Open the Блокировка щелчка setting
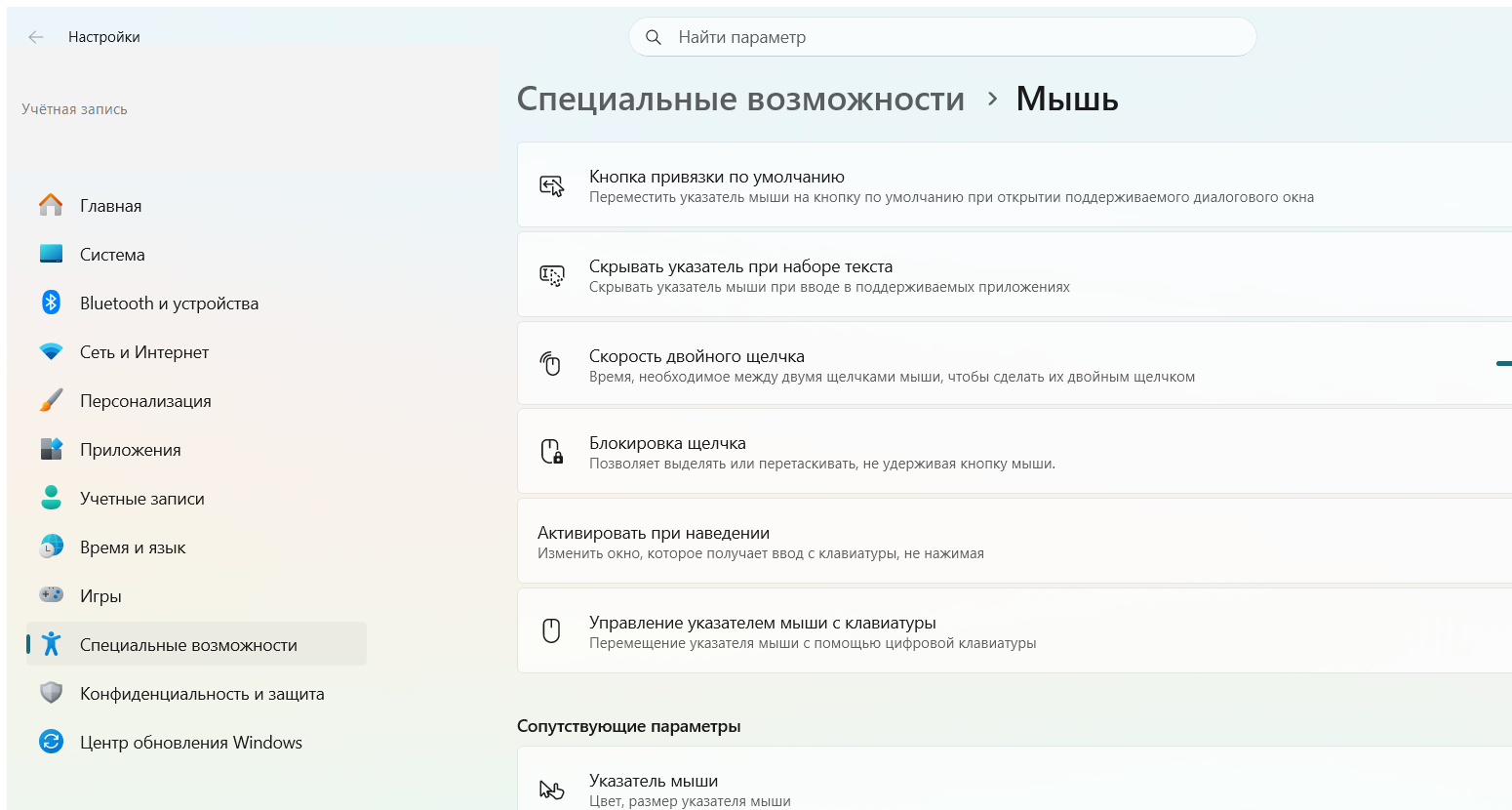1512x810 pixels. coord(1015,451)
